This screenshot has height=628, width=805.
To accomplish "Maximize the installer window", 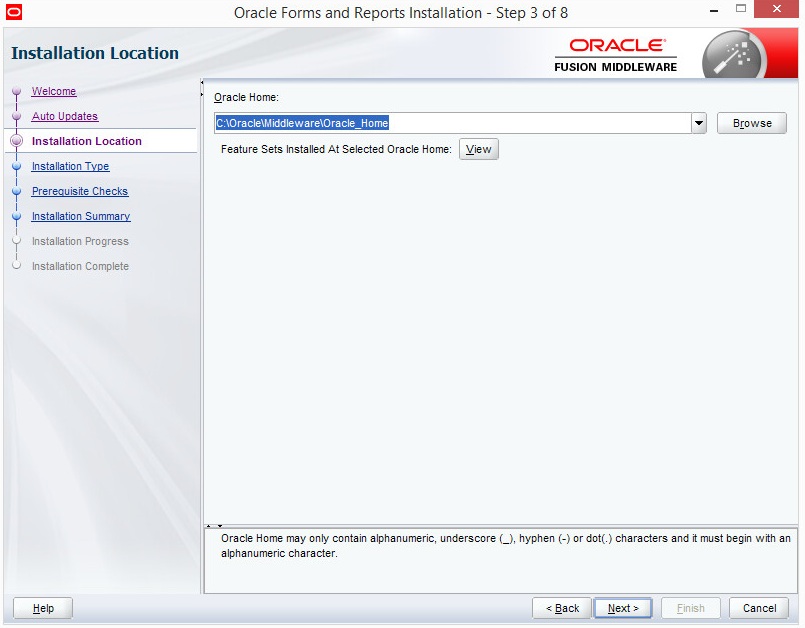I will coord(740,9).
